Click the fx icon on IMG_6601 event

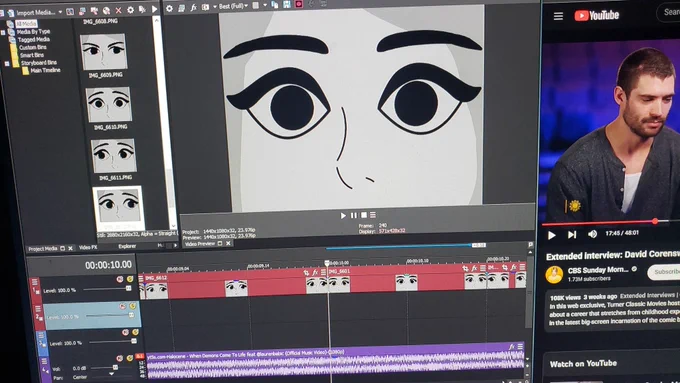474,268
